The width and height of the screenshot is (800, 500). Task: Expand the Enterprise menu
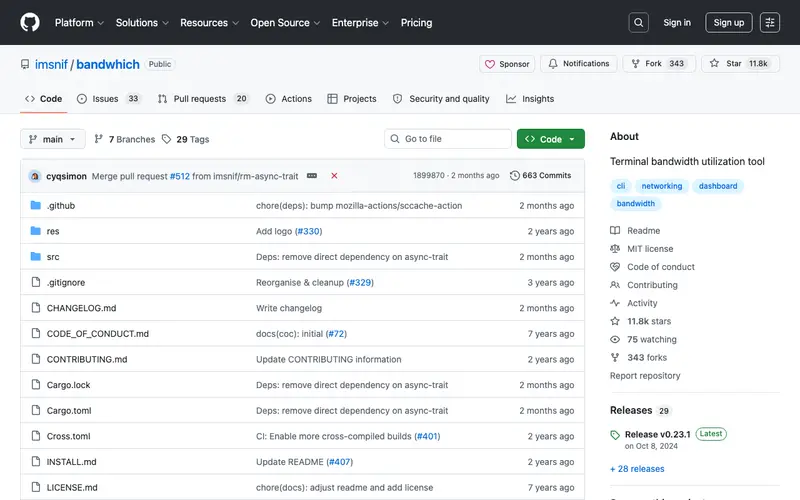(360, 22)
